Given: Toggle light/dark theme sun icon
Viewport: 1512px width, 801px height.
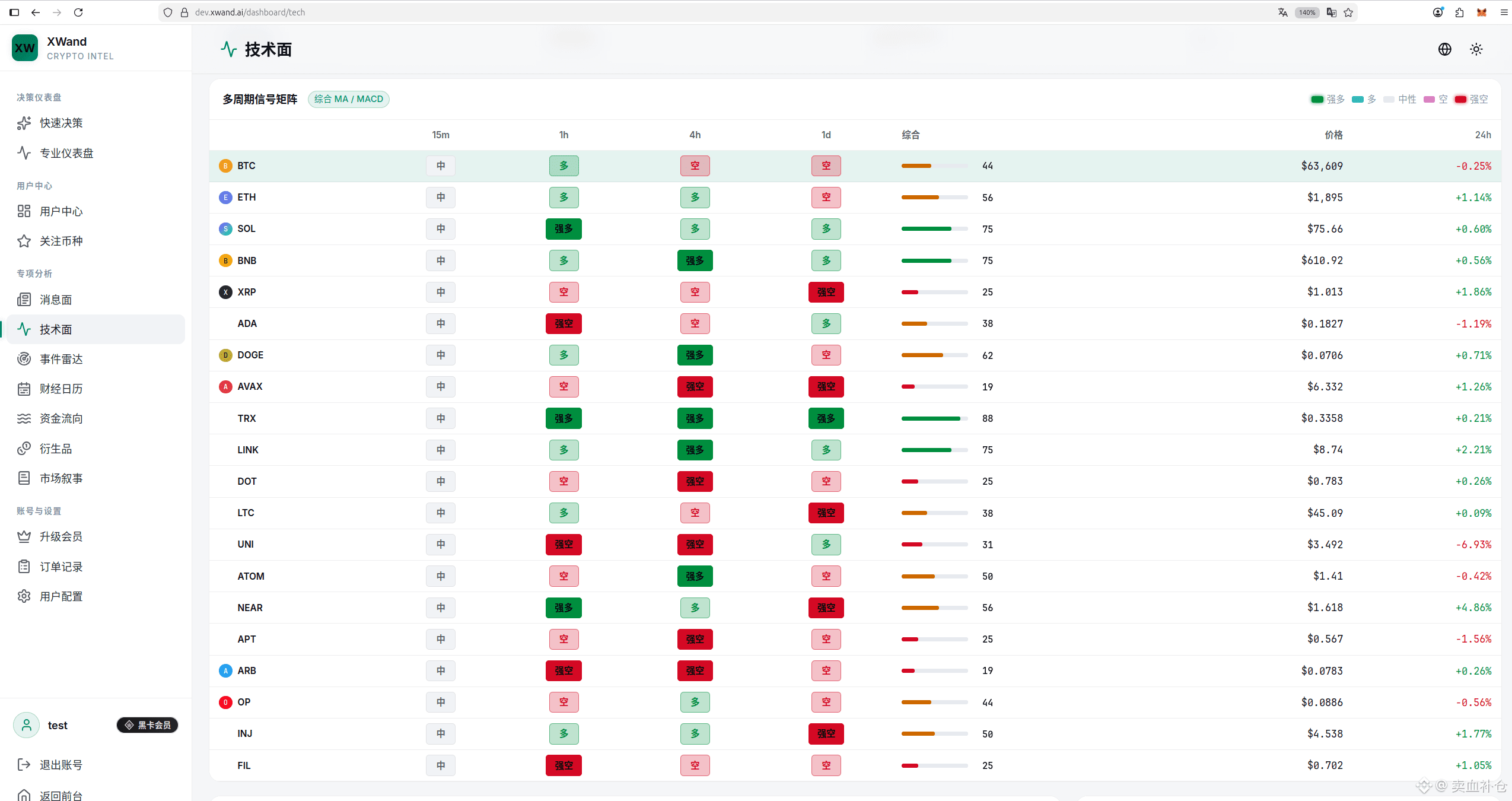Looking at the screenshot, I should (x=1476, y=49).
